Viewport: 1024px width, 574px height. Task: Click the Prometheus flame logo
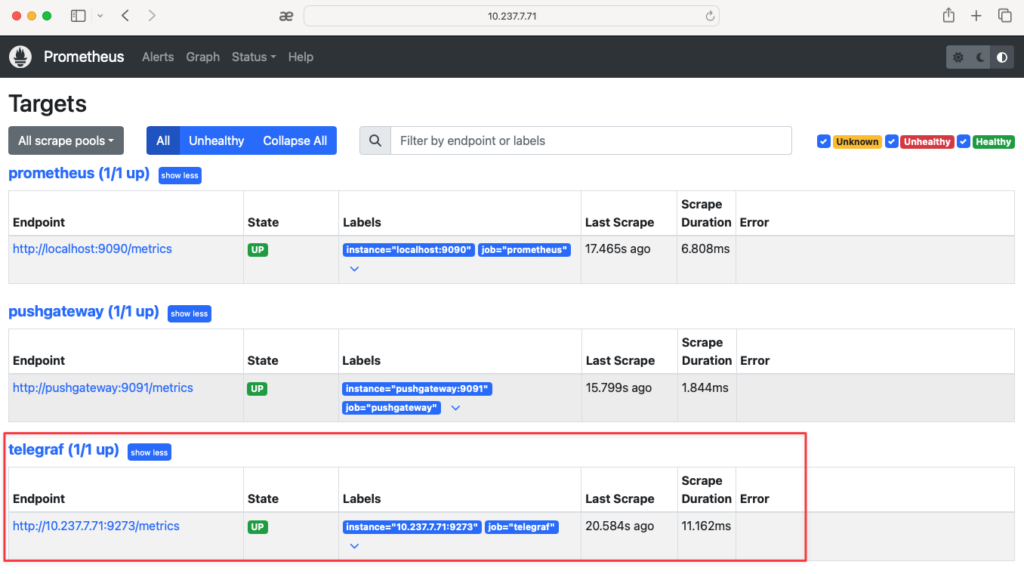pyautogui.click(x=20, y=57)
